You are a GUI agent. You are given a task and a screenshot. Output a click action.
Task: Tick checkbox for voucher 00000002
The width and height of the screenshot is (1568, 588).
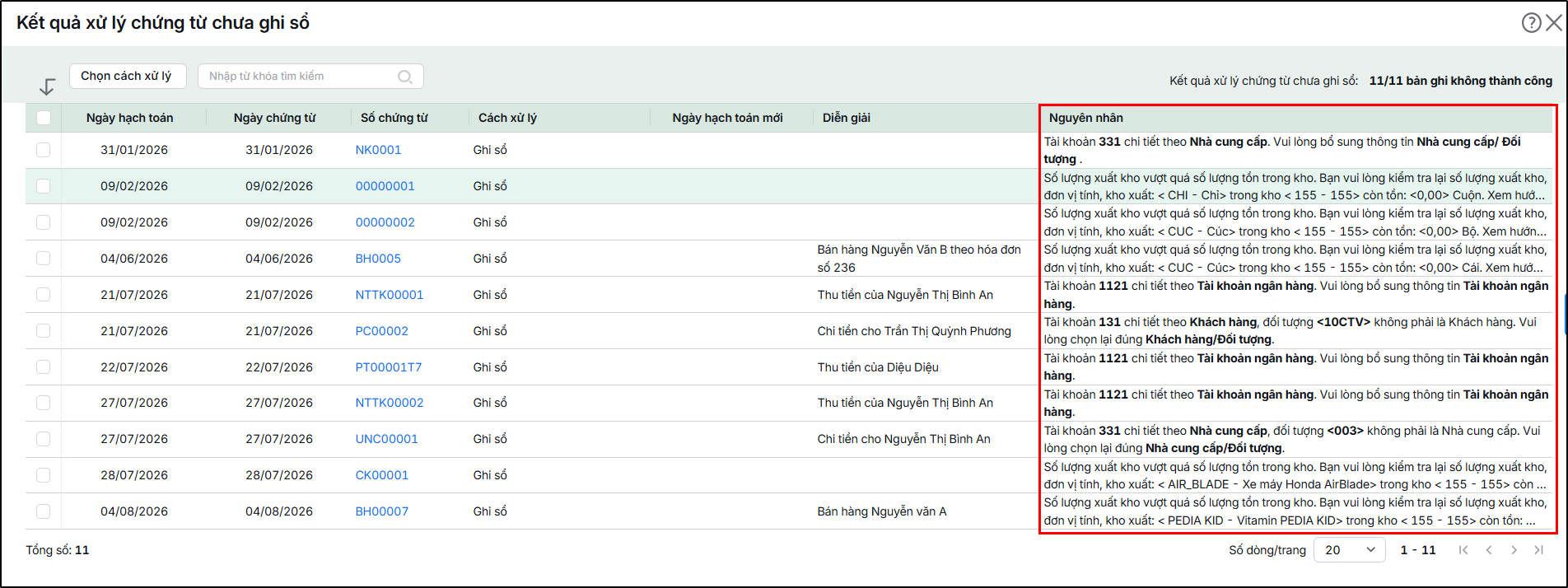(x=44, y=222)
